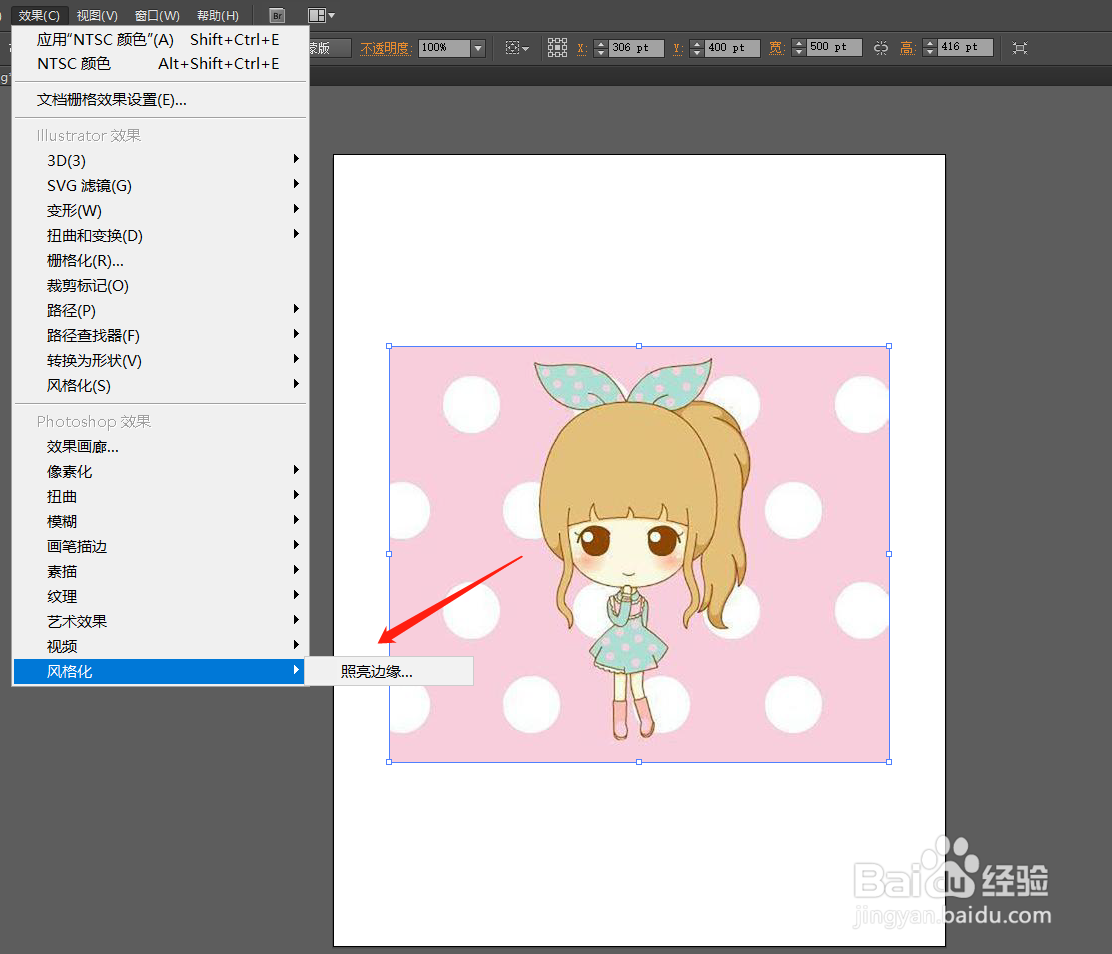The height and width of the screenshot is (954, 1112).
Task: Open the align-to selection dropdown icon
Action: (517, 48)
